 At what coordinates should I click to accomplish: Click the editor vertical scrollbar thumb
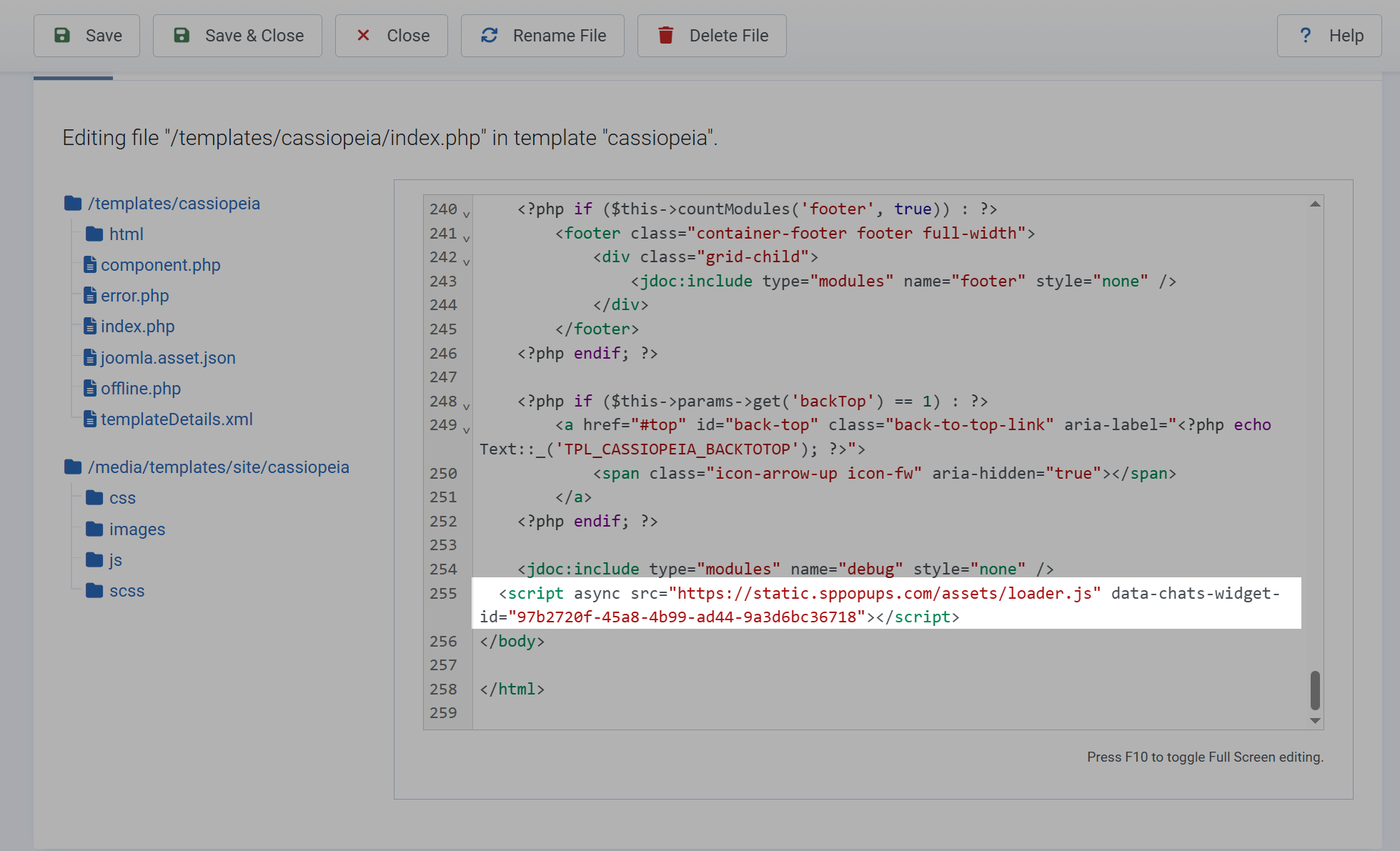1315,690
